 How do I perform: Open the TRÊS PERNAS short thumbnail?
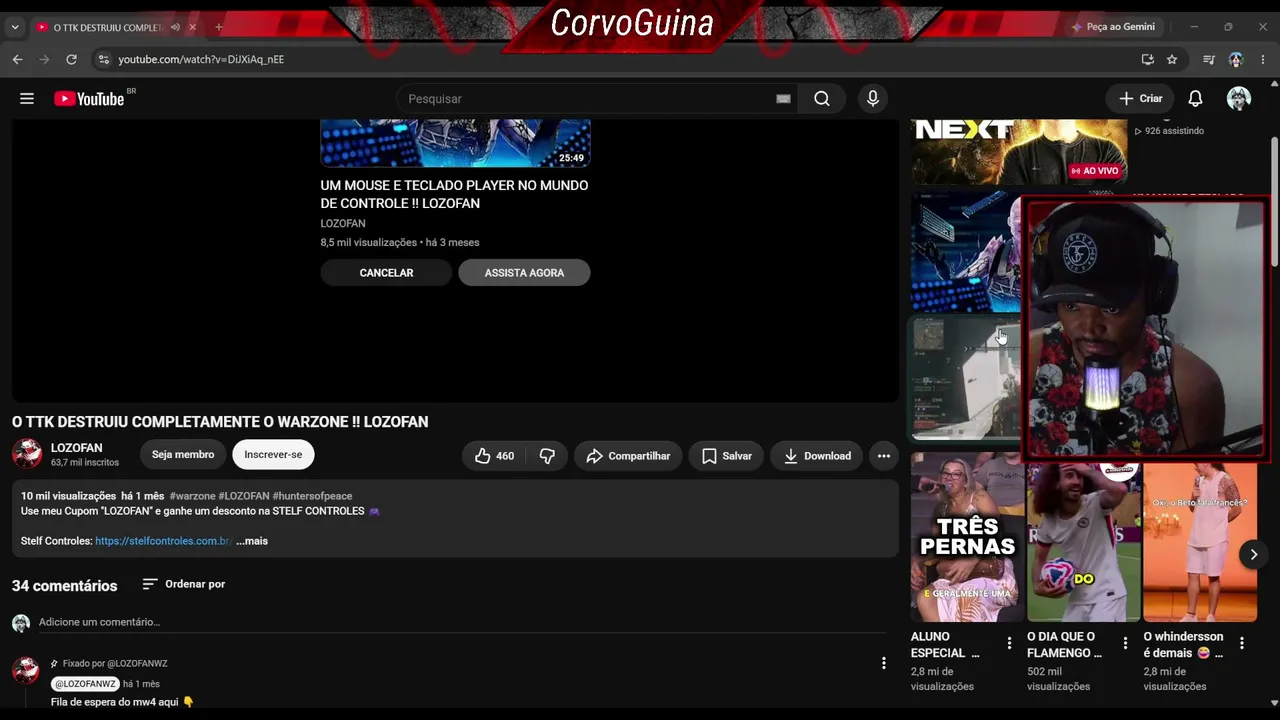967,538
